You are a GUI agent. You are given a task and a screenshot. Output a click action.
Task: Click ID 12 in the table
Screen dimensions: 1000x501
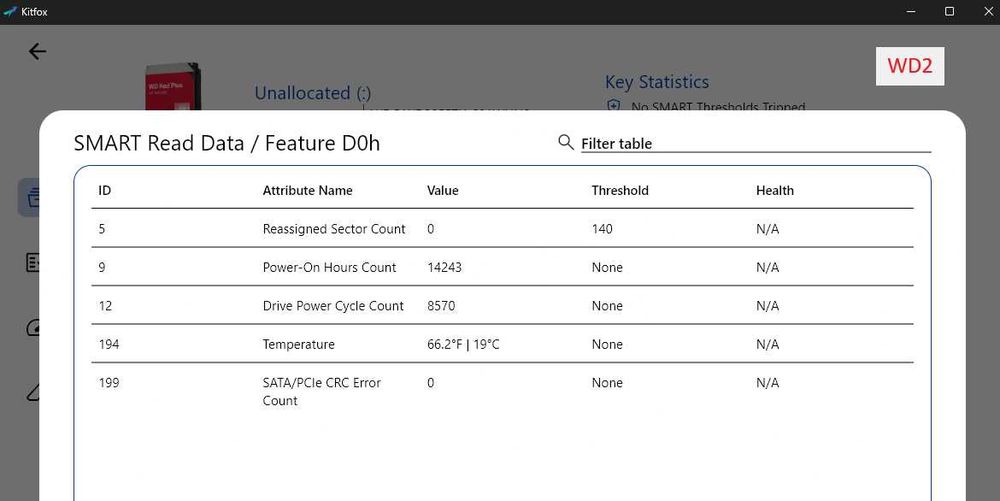coord(105,305)
